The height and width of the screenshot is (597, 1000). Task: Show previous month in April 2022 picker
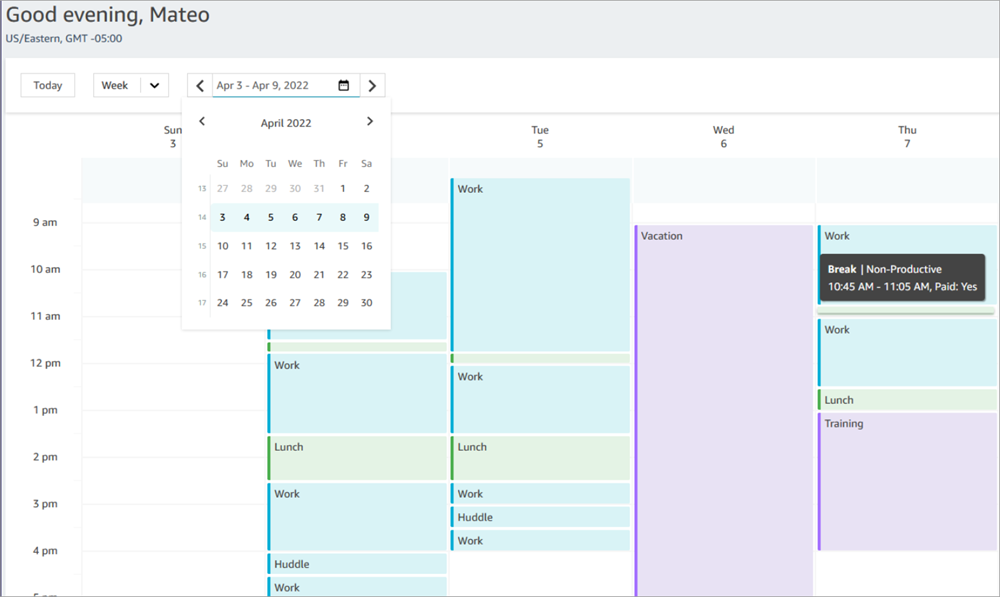point(202,121)
